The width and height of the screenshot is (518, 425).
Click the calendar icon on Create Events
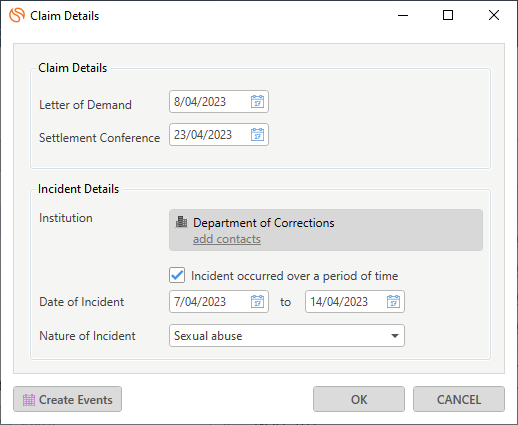pyautogui.click(x=29, y=400)
